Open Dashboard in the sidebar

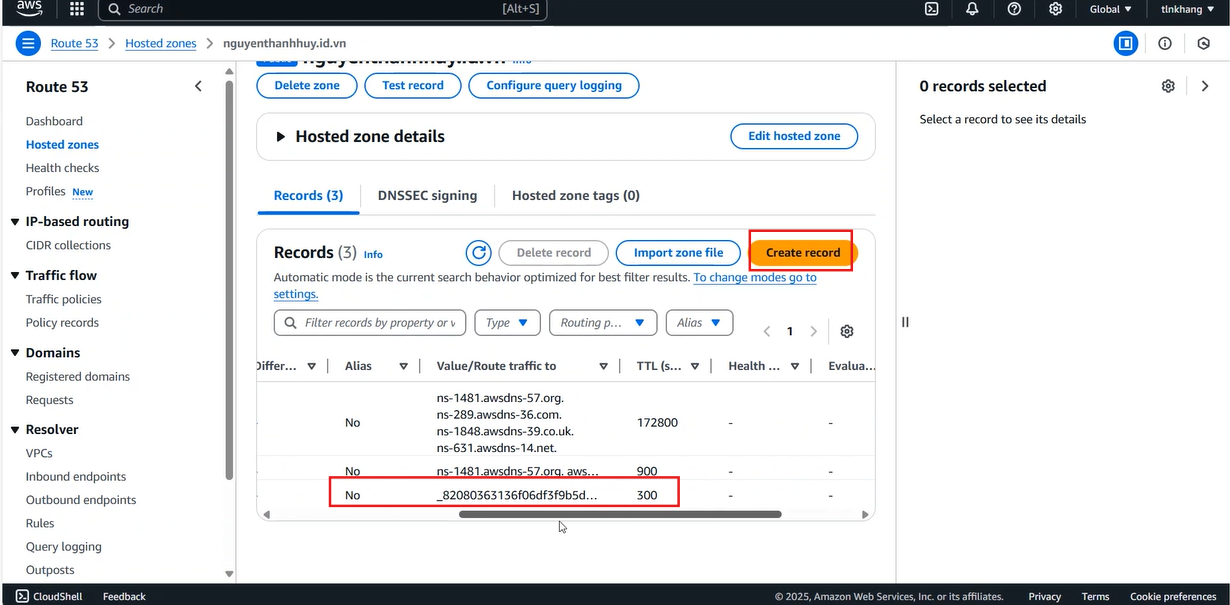click(x=54, y=121)
